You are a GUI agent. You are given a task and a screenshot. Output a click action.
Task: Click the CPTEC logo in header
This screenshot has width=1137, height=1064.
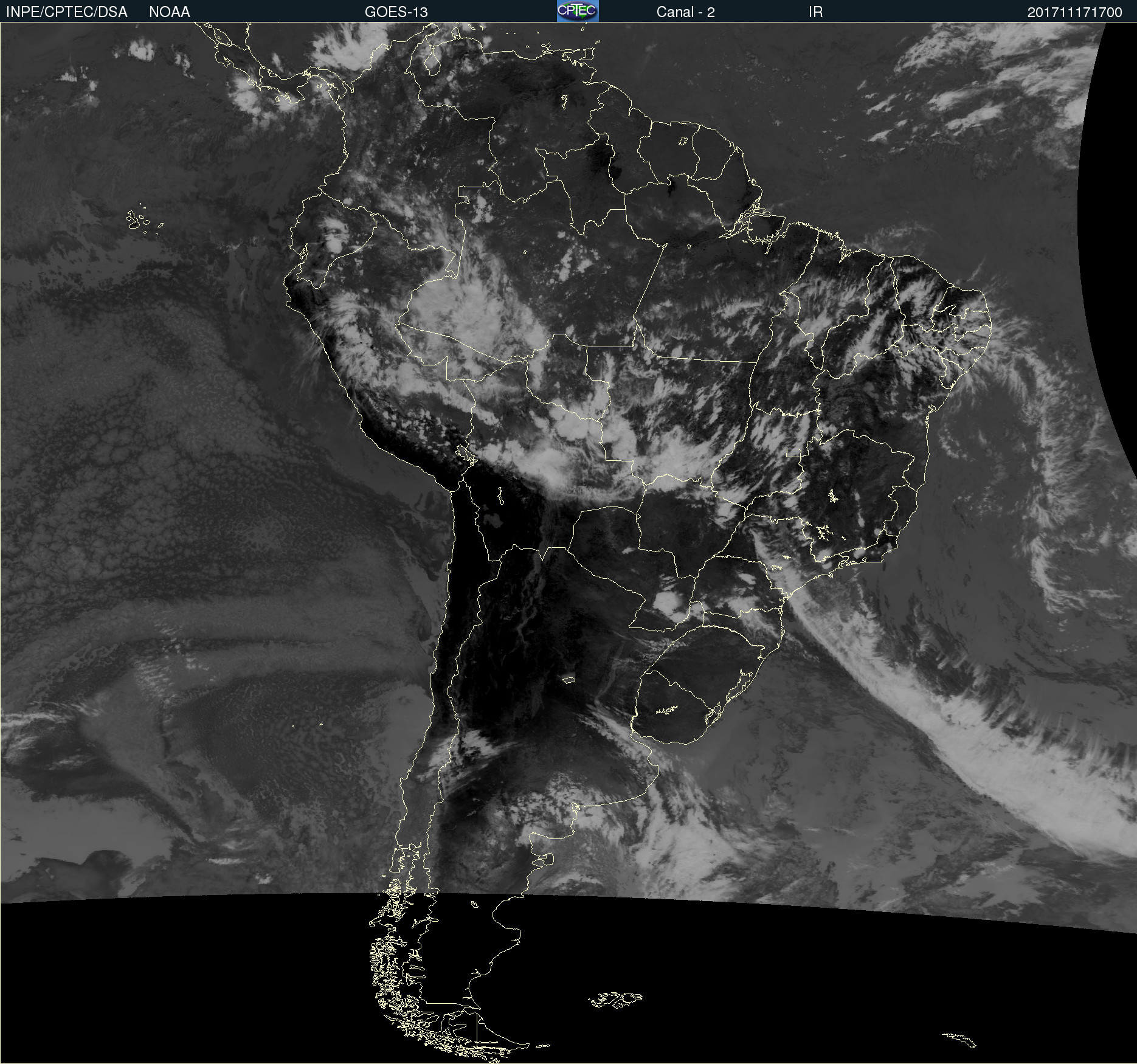(578, 11)
